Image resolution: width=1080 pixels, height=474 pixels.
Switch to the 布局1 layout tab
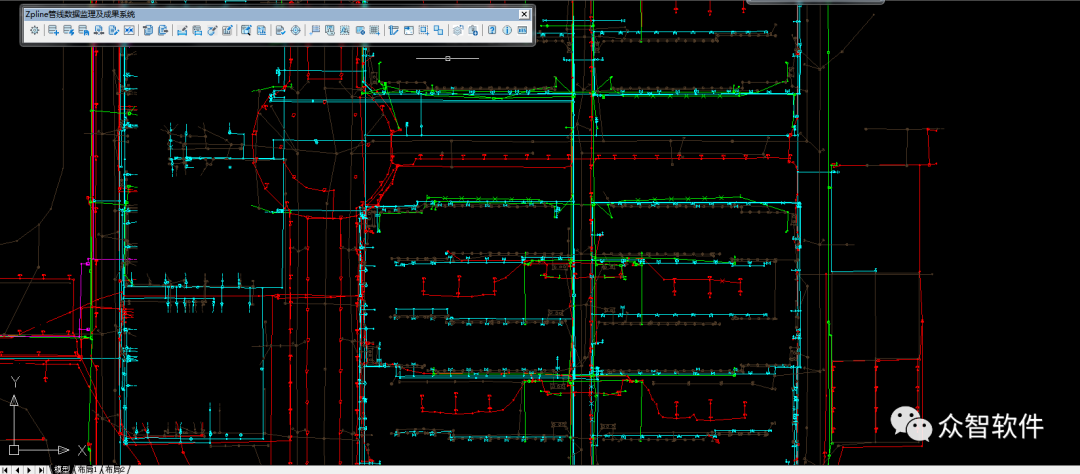point(88,469)
